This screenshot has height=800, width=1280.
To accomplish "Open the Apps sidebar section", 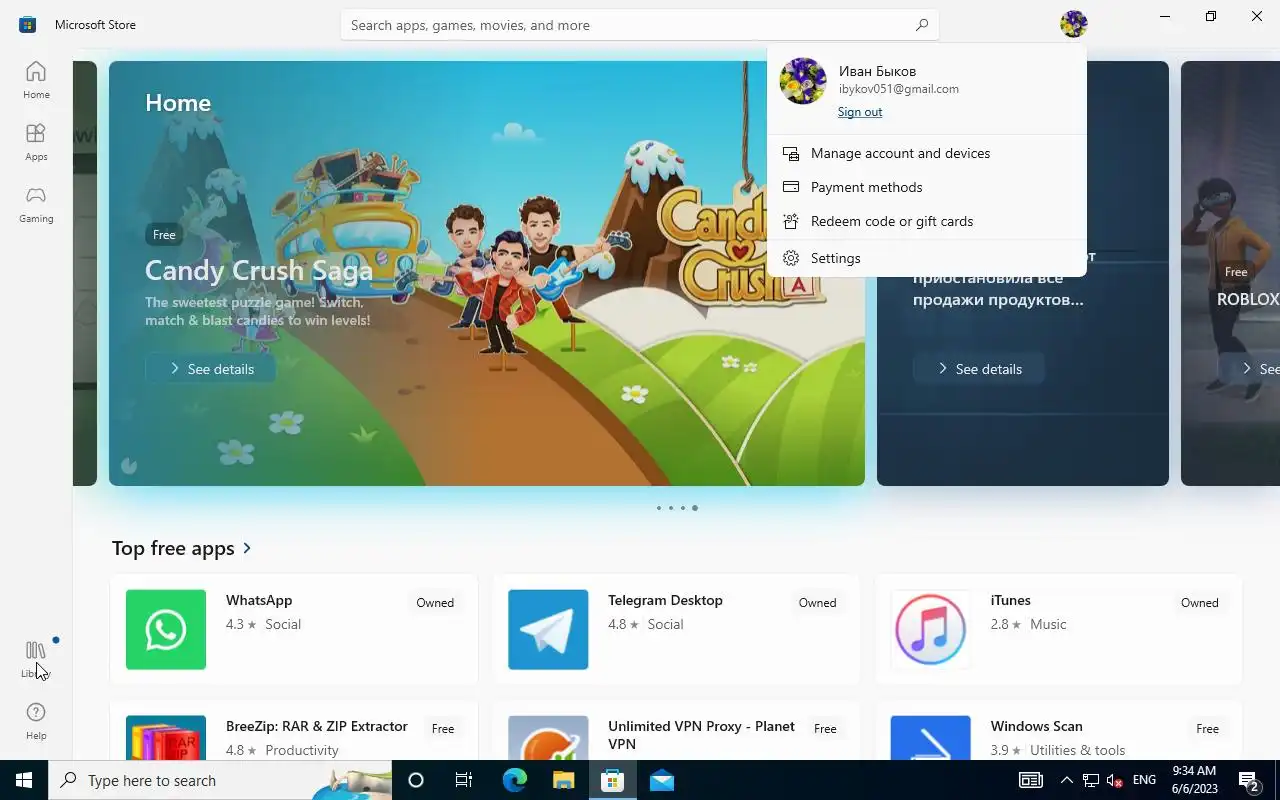I will [36, 142].
